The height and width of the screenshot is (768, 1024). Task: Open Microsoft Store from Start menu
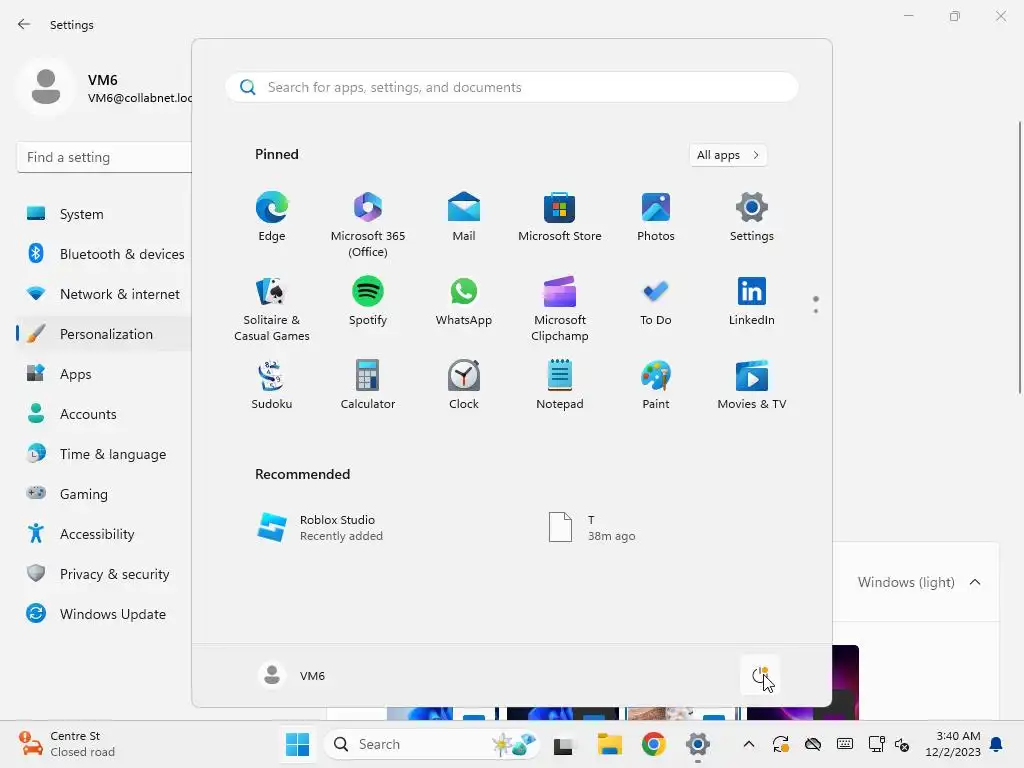click(x=560, y=217)
